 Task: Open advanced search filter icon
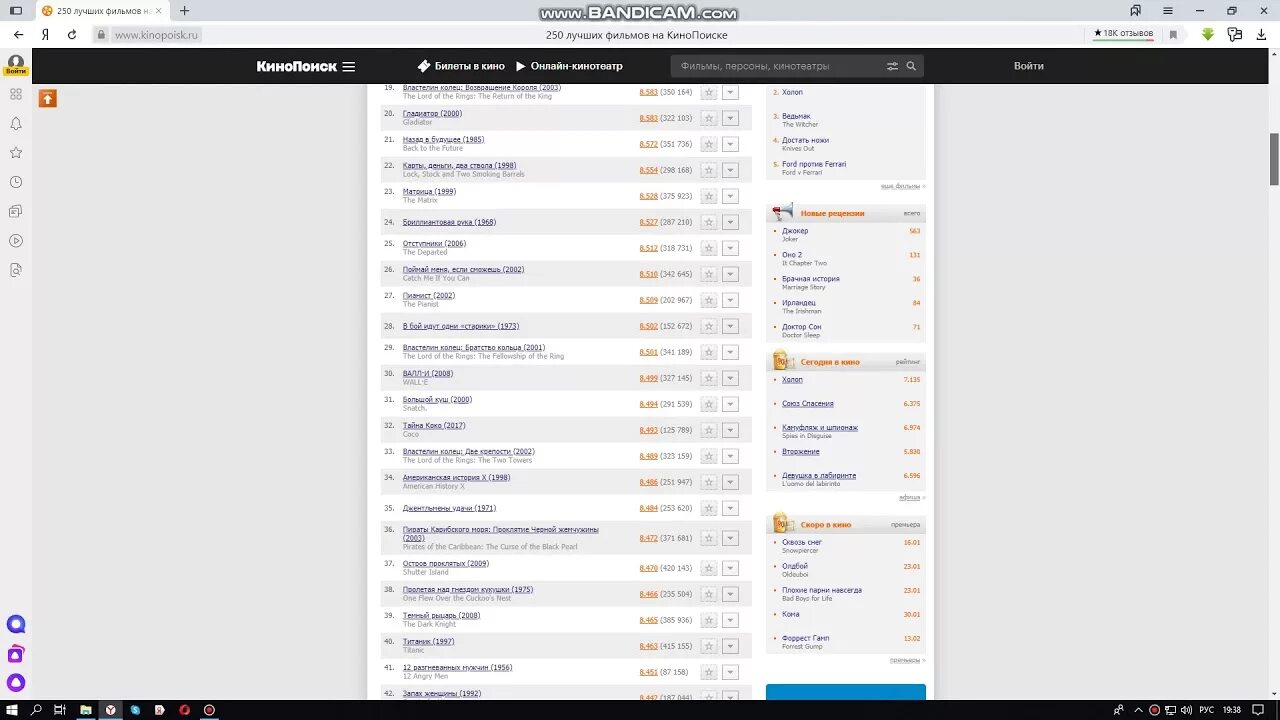(892, 66)
